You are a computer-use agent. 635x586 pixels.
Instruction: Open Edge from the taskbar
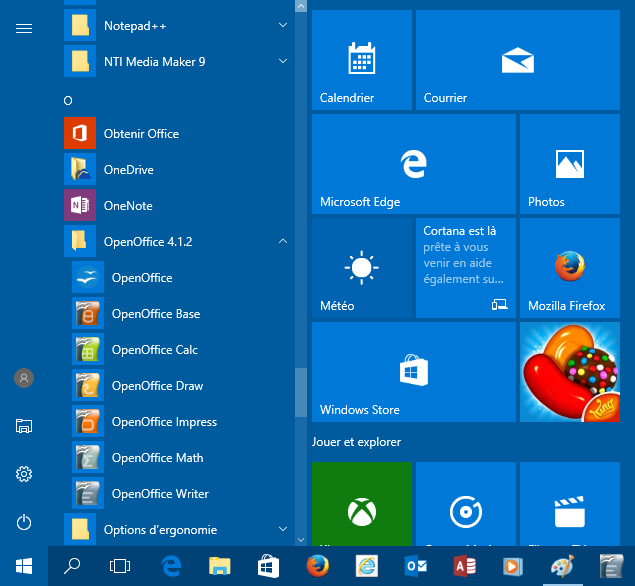point(171,566)
